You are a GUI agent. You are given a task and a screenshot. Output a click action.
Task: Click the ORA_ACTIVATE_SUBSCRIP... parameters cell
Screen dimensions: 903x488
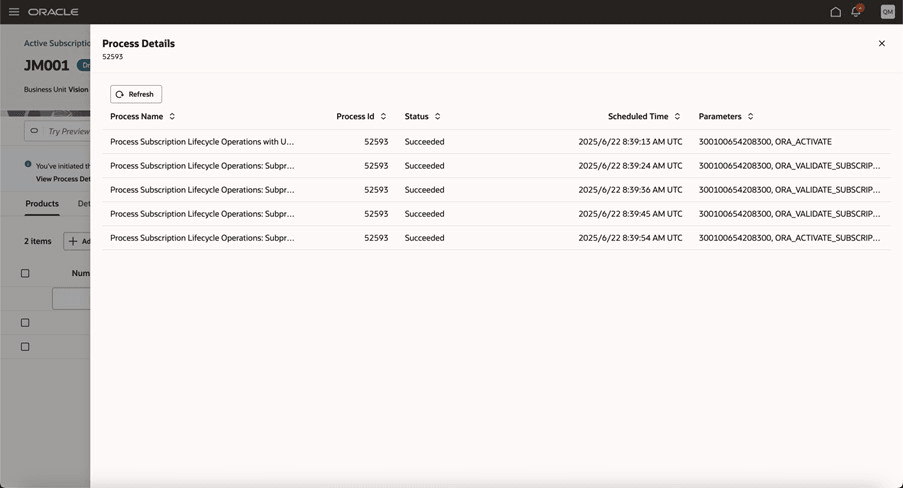789,238
